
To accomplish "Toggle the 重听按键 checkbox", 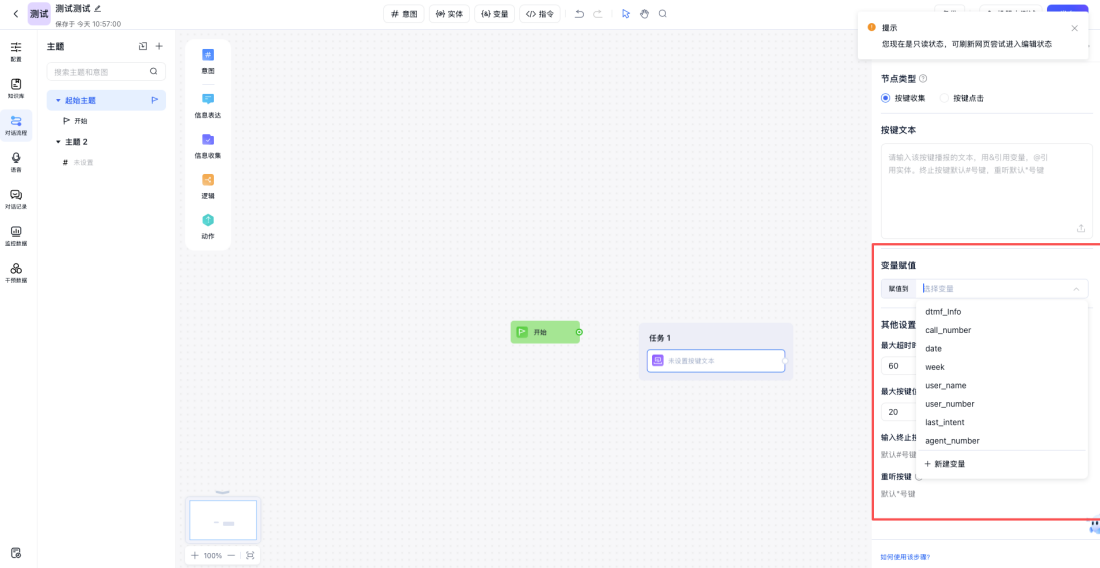I will tap(919, 477).
